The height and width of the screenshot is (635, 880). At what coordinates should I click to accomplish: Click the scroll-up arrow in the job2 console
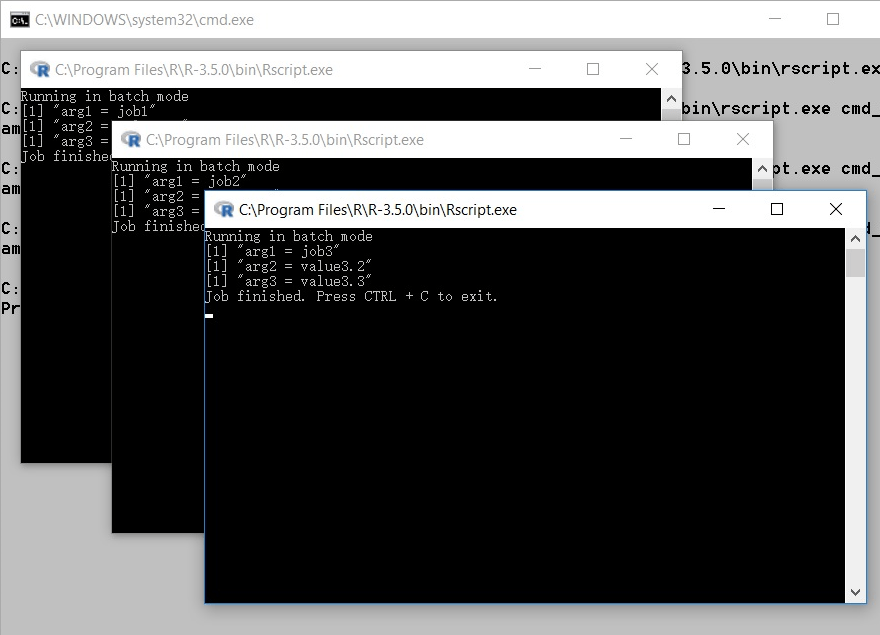click(x=760, y=169)
